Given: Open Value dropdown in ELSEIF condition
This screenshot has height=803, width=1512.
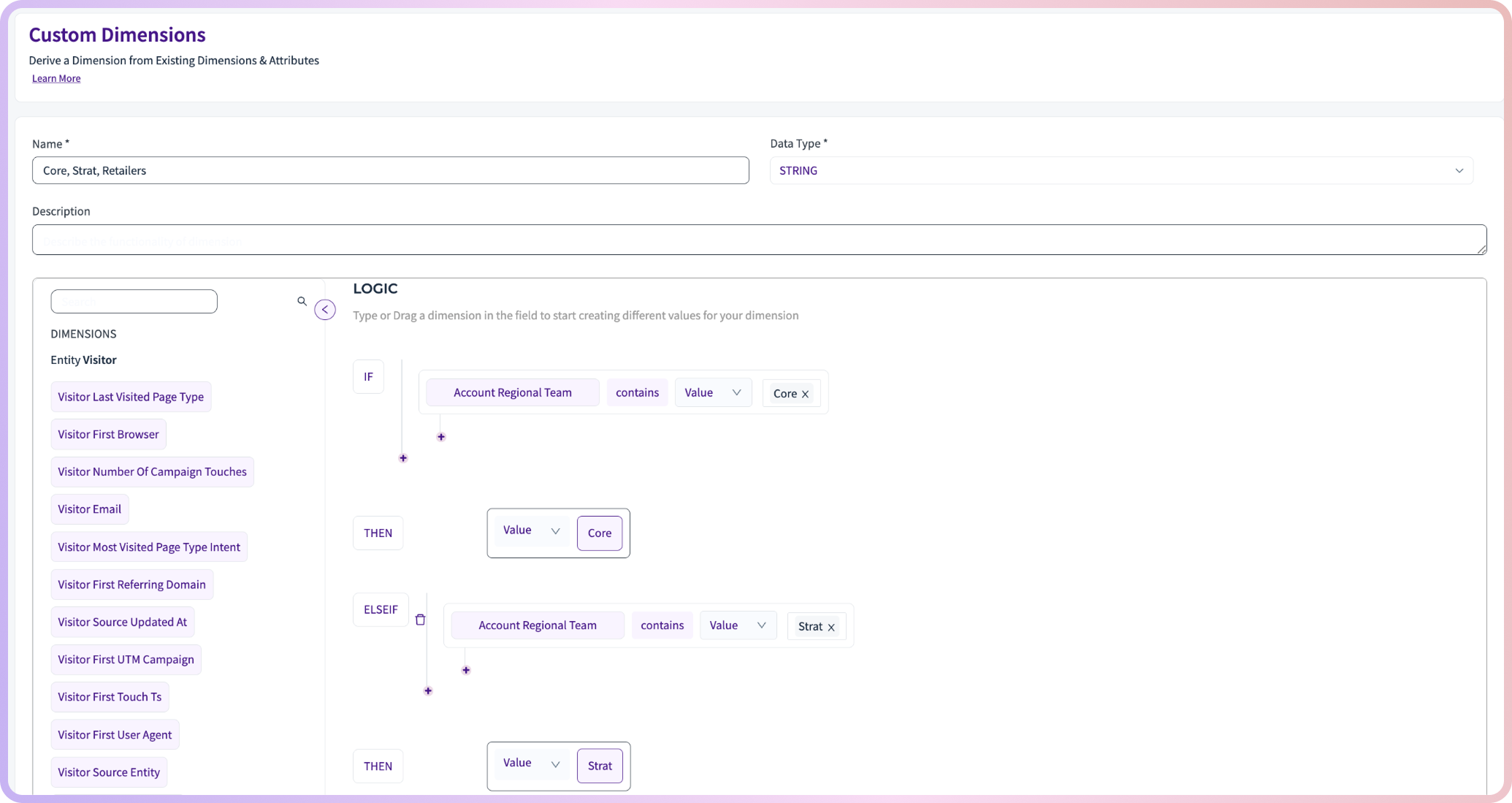Looking at the screenshot, I should coord(738,625).
